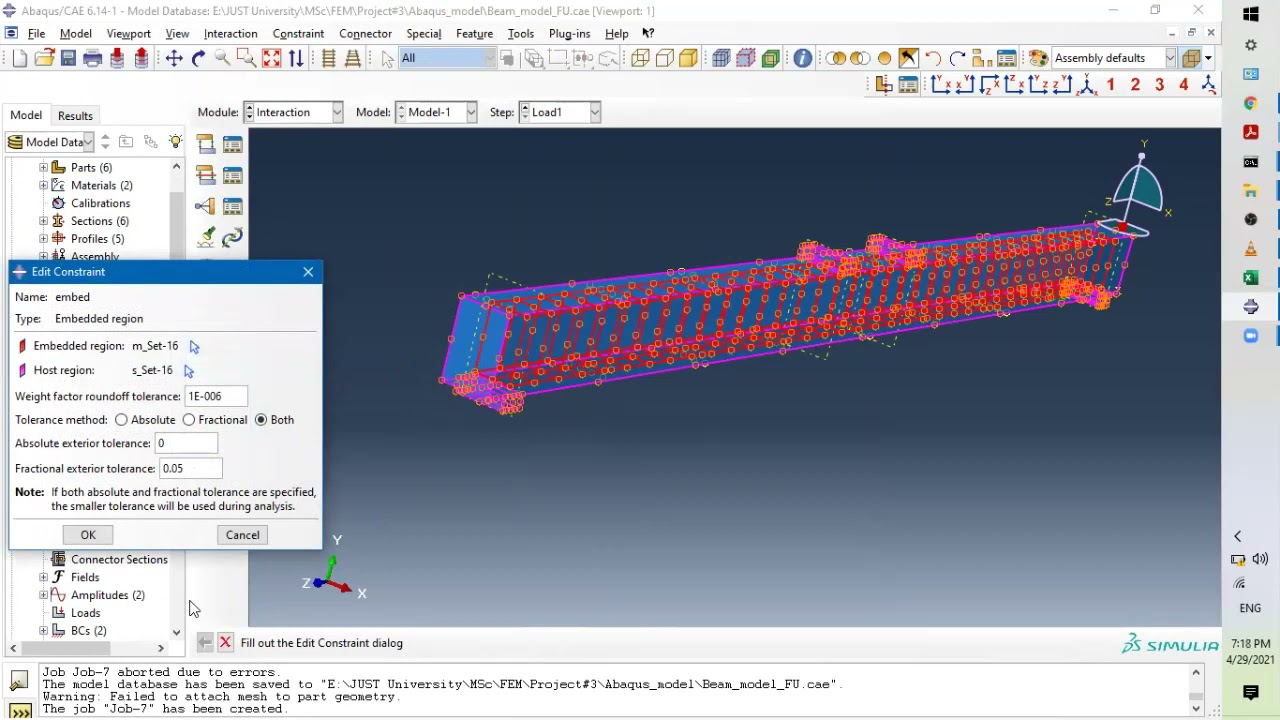Click the Auto-Fit View icon
Image resolution: width=1280 pixels, height=720 pixels.
(x=271, y=58)
